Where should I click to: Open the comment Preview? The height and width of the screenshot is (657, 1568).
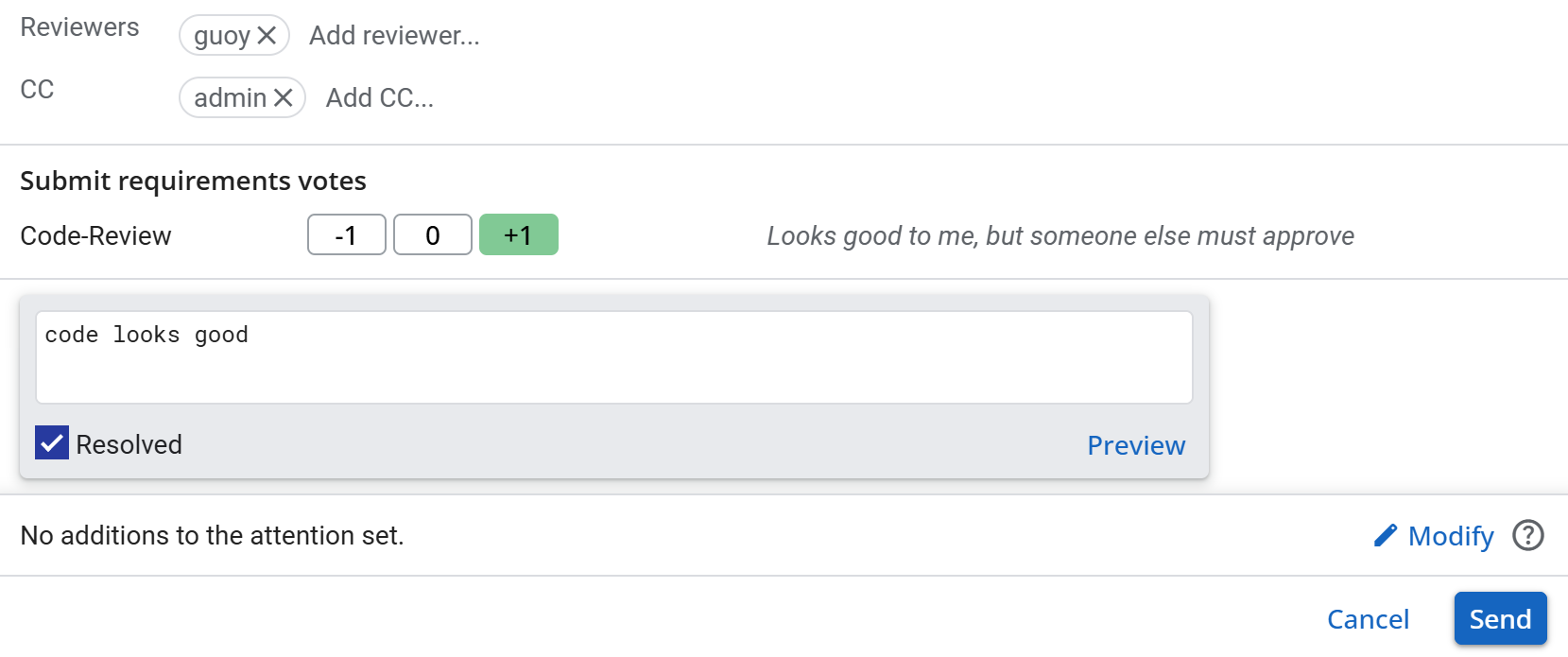[1135, 445]
